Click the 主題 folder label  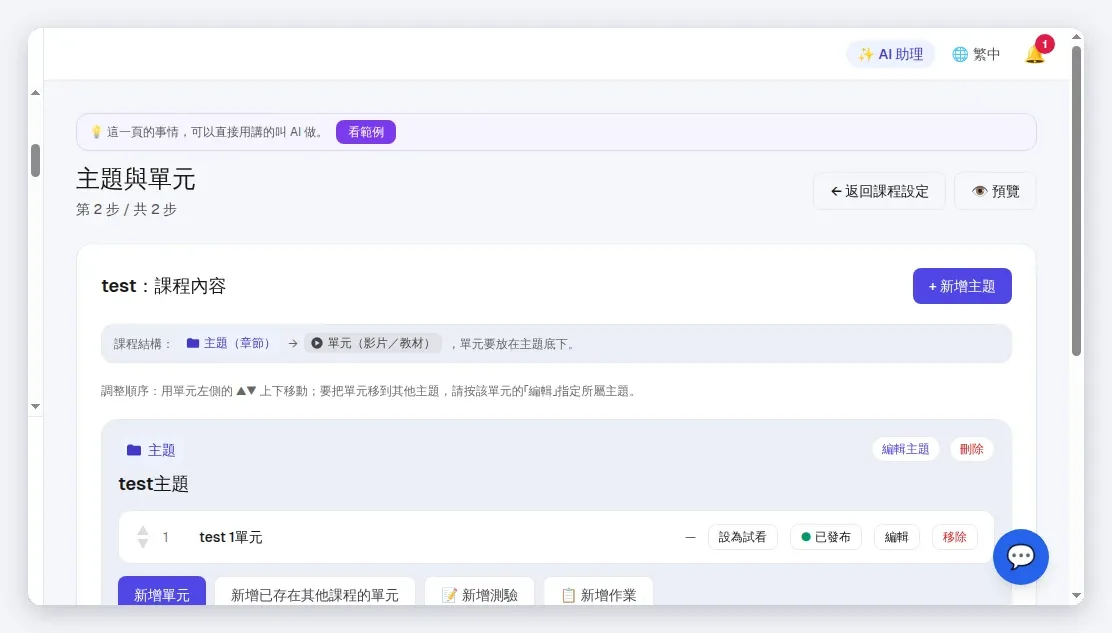(150, 450)
